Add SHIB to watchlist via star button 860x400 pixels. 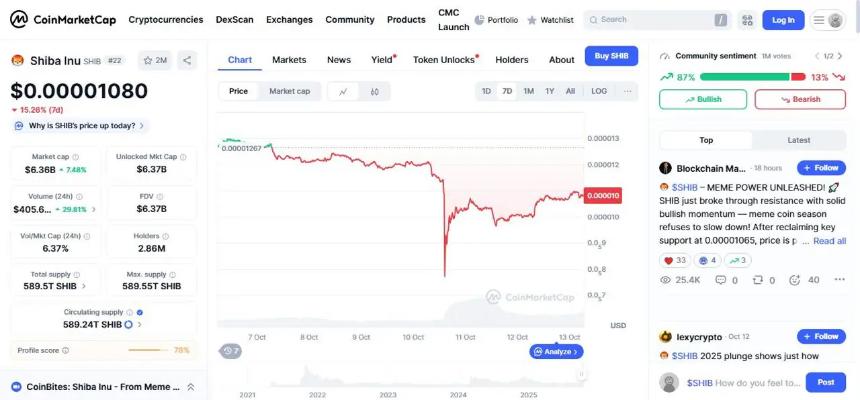point(154,60)
